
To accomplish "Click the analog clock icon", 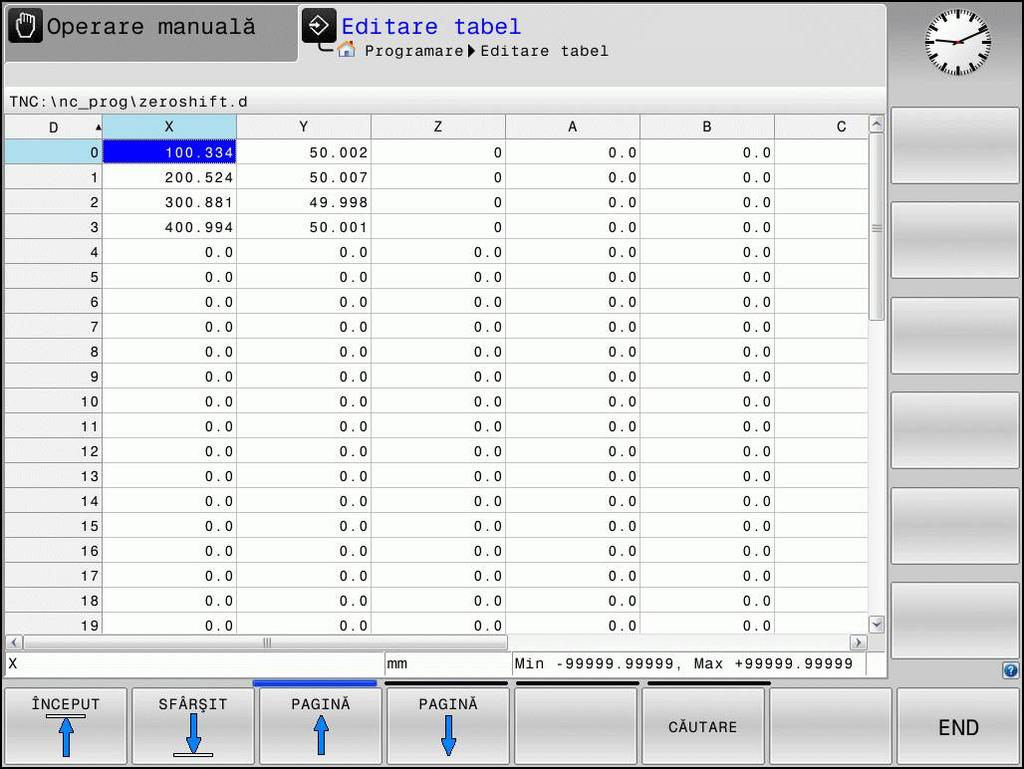I will [x=957, y=42].
